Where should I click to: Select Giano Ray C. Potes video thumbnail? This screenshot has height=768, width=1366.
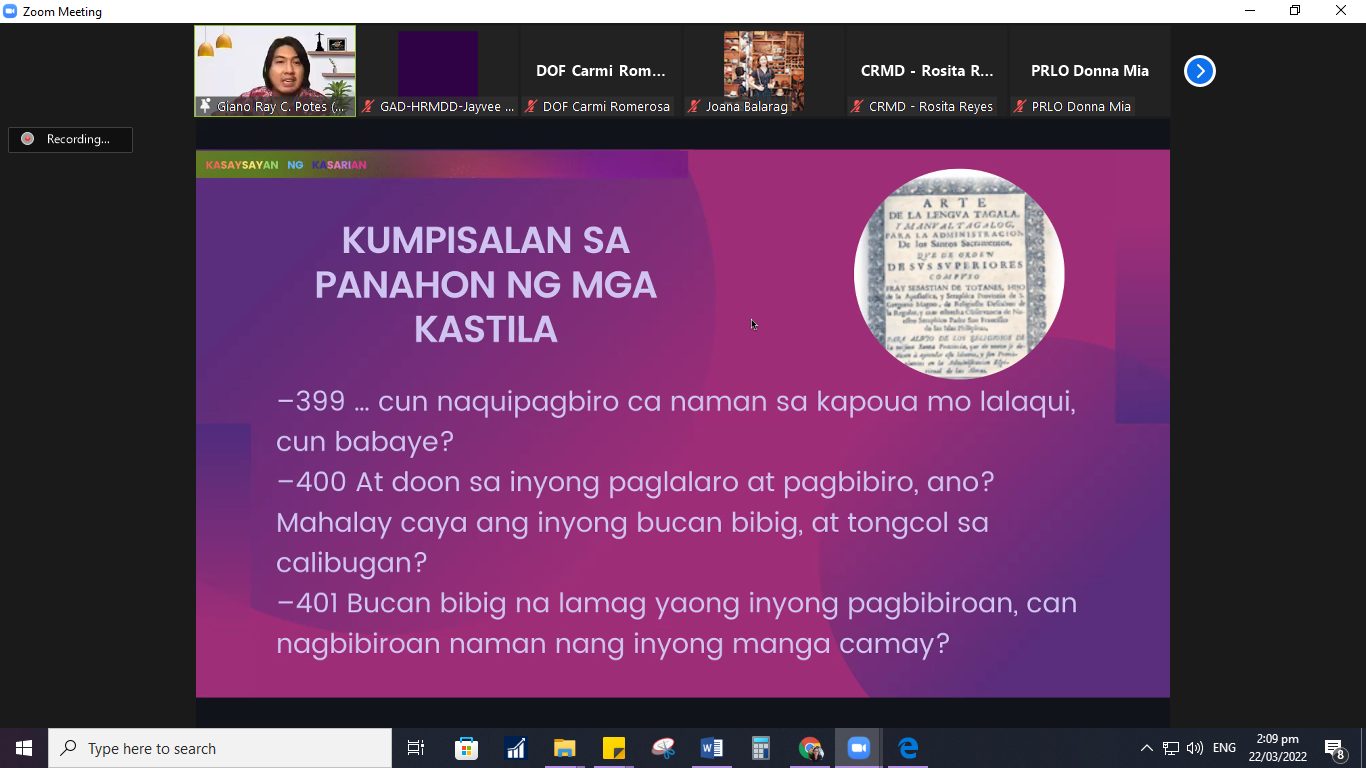(275, 71)
